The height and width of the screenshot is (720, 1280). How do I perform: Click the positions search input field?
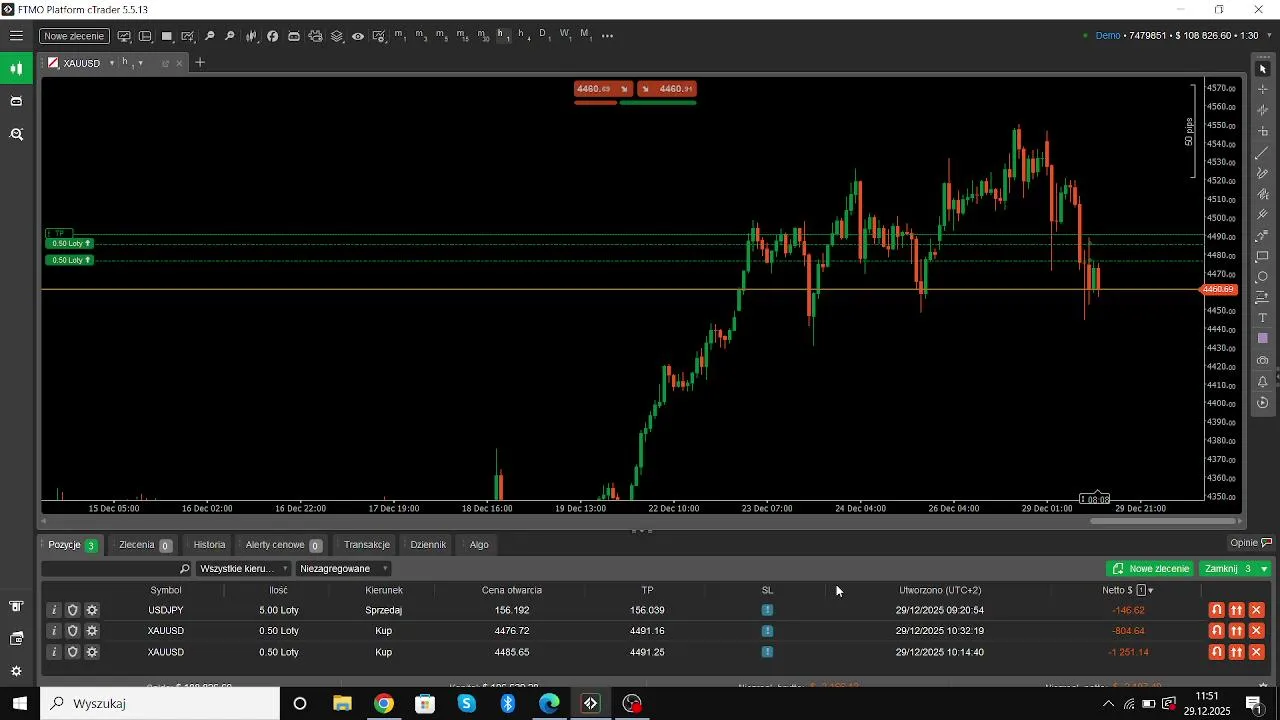(x=116, y=568)
